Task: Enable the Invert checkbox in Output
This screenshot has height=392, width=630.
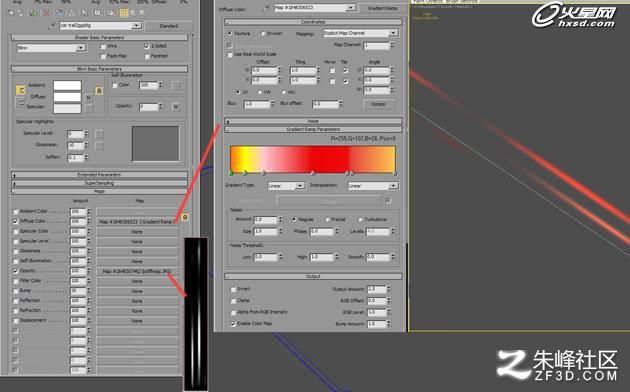Action: (x=233, y=289)
